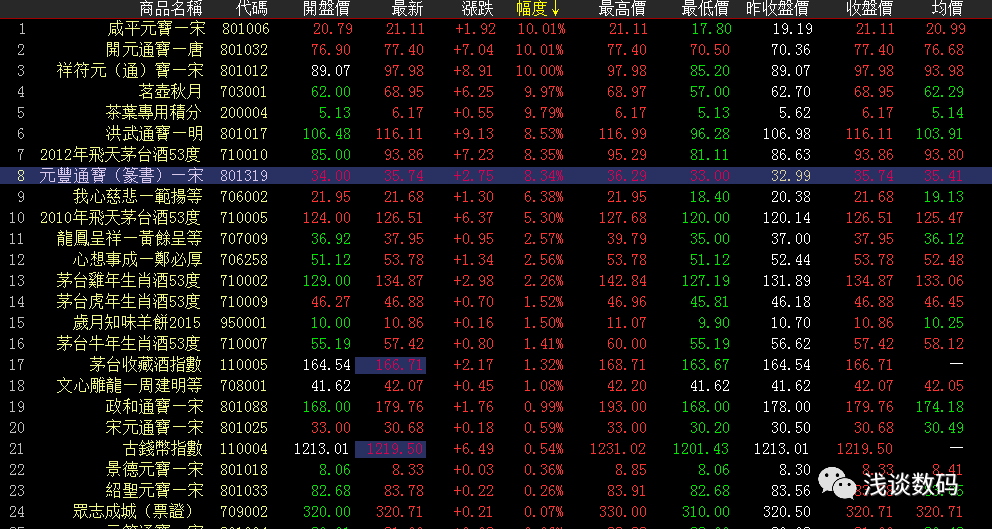This screenshot has height=529, width=992.
Task: Select the row 政和通寶一宋
Action: click(496, 406)
